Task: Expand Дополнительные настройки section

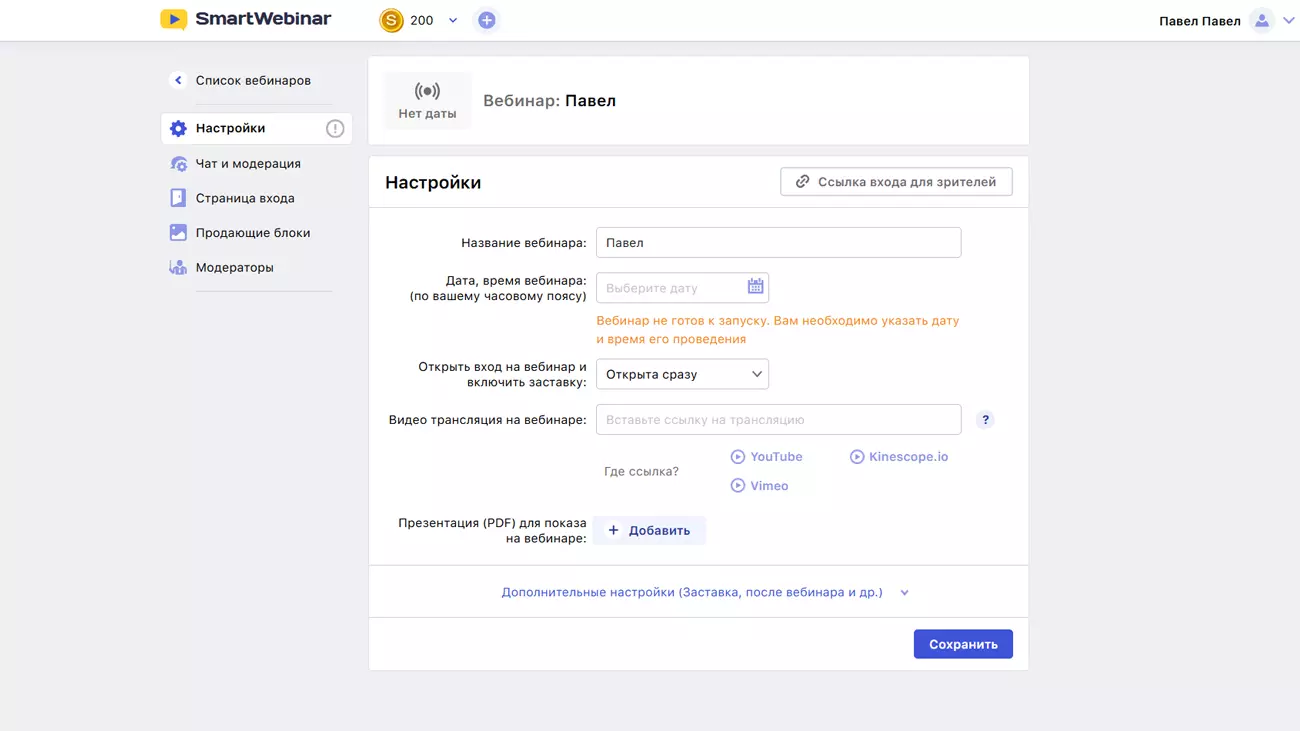Action: click(x=704, y=592)
